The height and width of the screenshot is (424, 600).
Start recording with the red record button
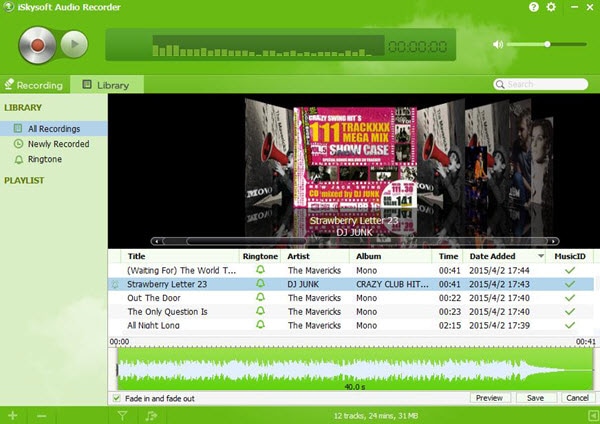tap(38, 45)
